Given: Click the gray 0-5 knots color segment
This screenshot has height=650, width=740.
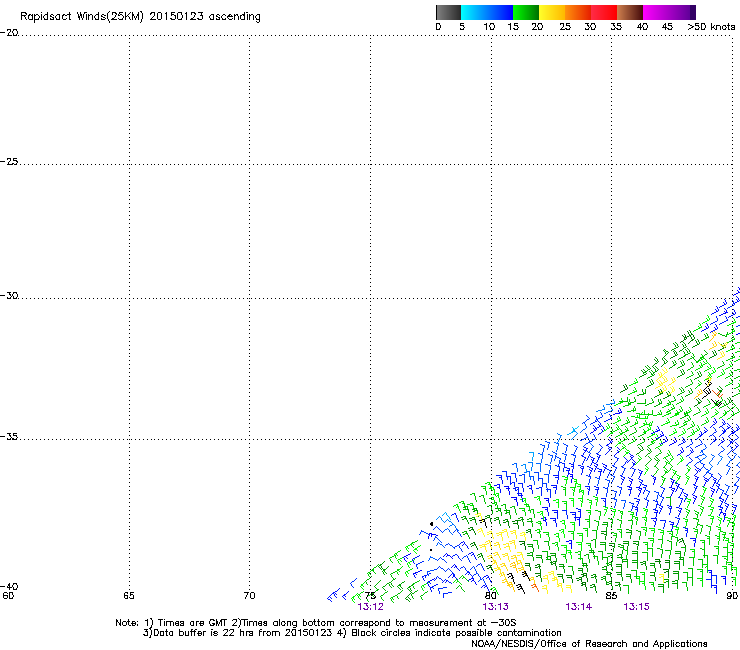Looking at the screenshot, I should (x=448, y=12).
